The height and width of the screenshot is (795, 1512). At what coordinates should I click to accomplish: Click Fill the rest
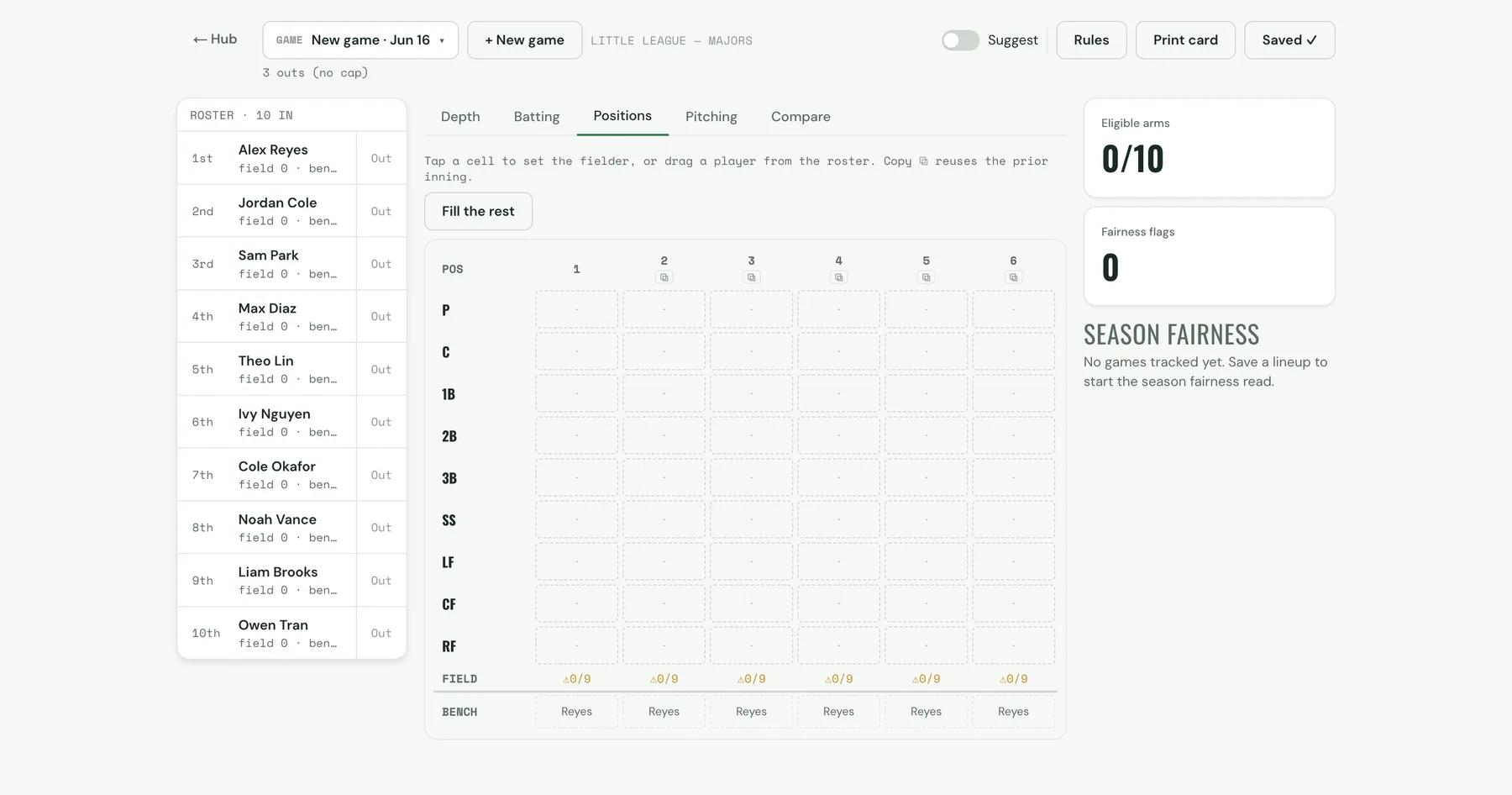pyautogui.click(x=478, y=211)
